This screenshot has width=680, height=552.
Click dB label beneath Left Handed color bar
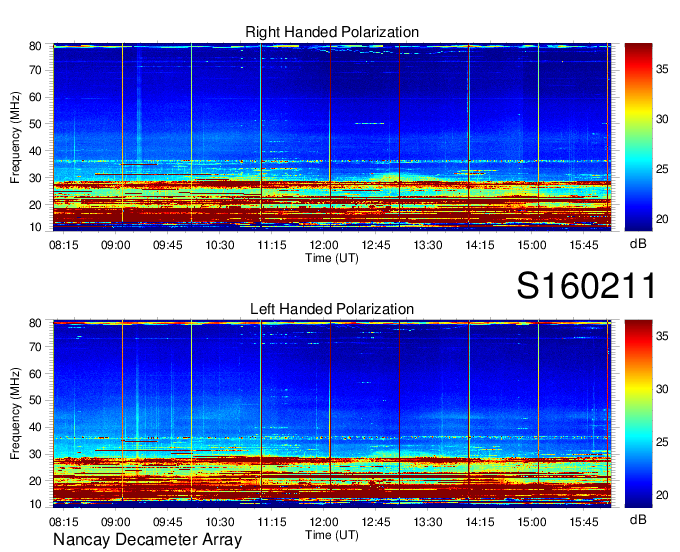point(638,519)
